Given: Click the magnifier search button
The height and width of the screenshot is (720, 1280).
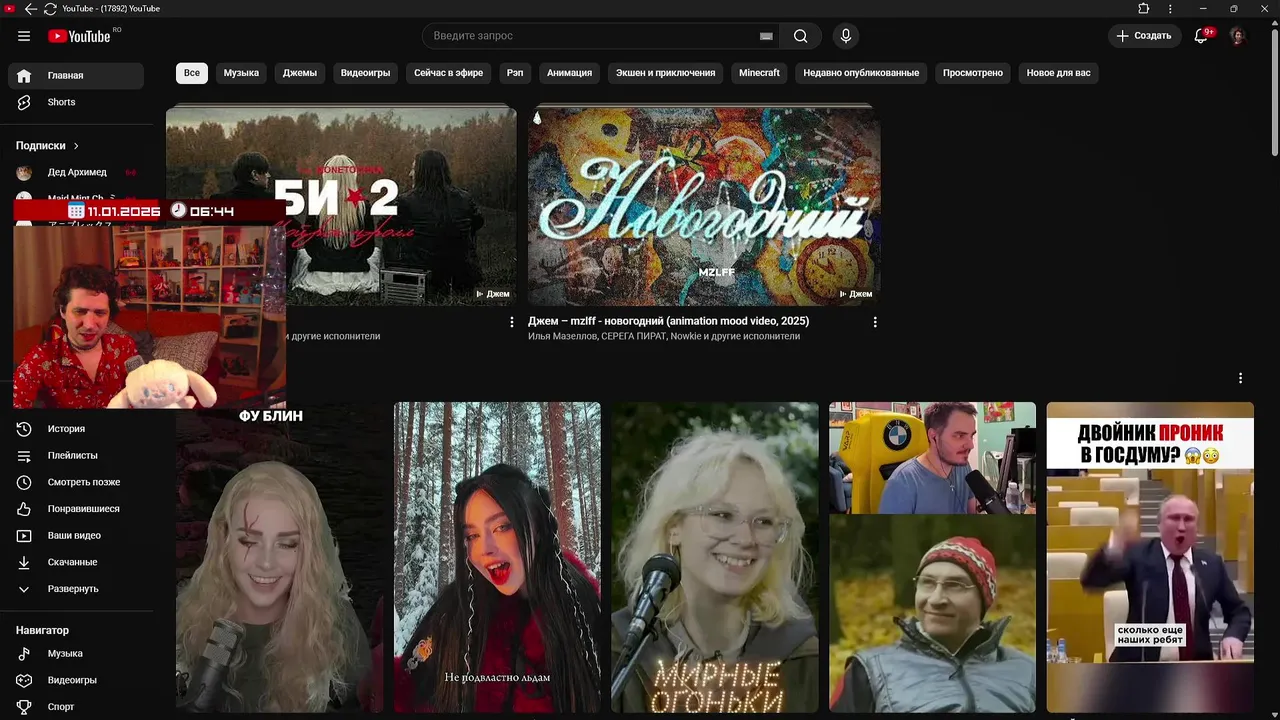Looking at the screenshot, I should 801,36.
